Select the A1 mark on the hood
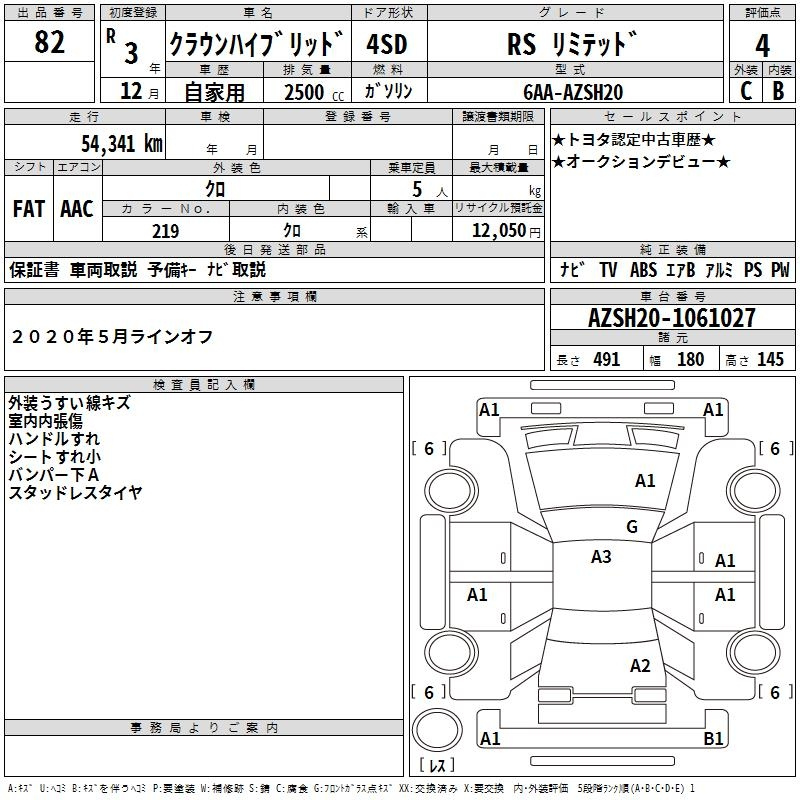800x800 pixels. [x=645, y=481]
